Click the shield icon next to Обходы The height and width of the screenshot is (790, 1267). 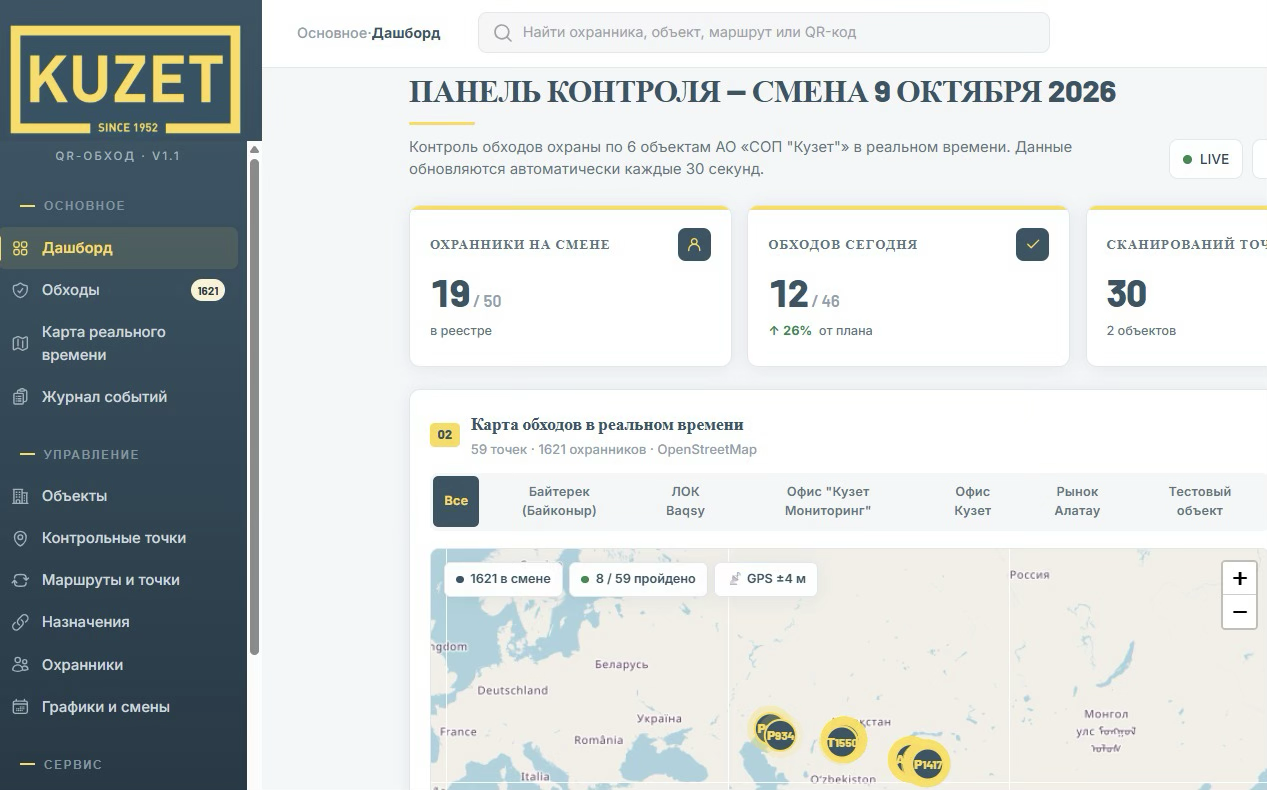point(20,290)
